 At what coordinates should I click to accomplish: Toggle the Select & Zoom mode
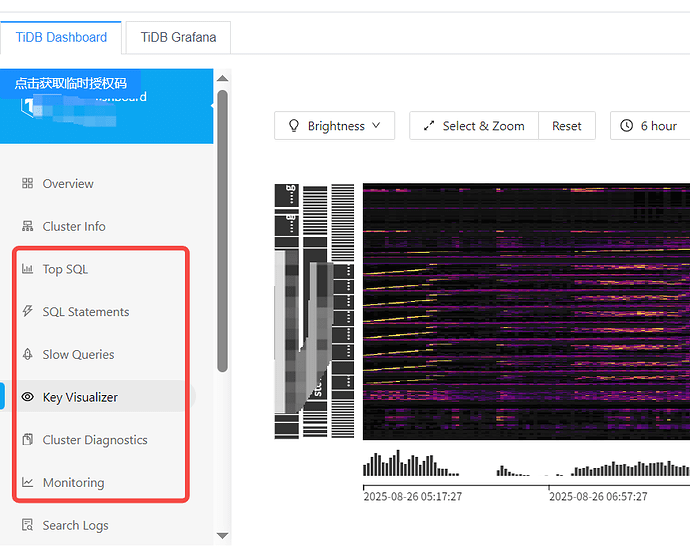point(474,126)
